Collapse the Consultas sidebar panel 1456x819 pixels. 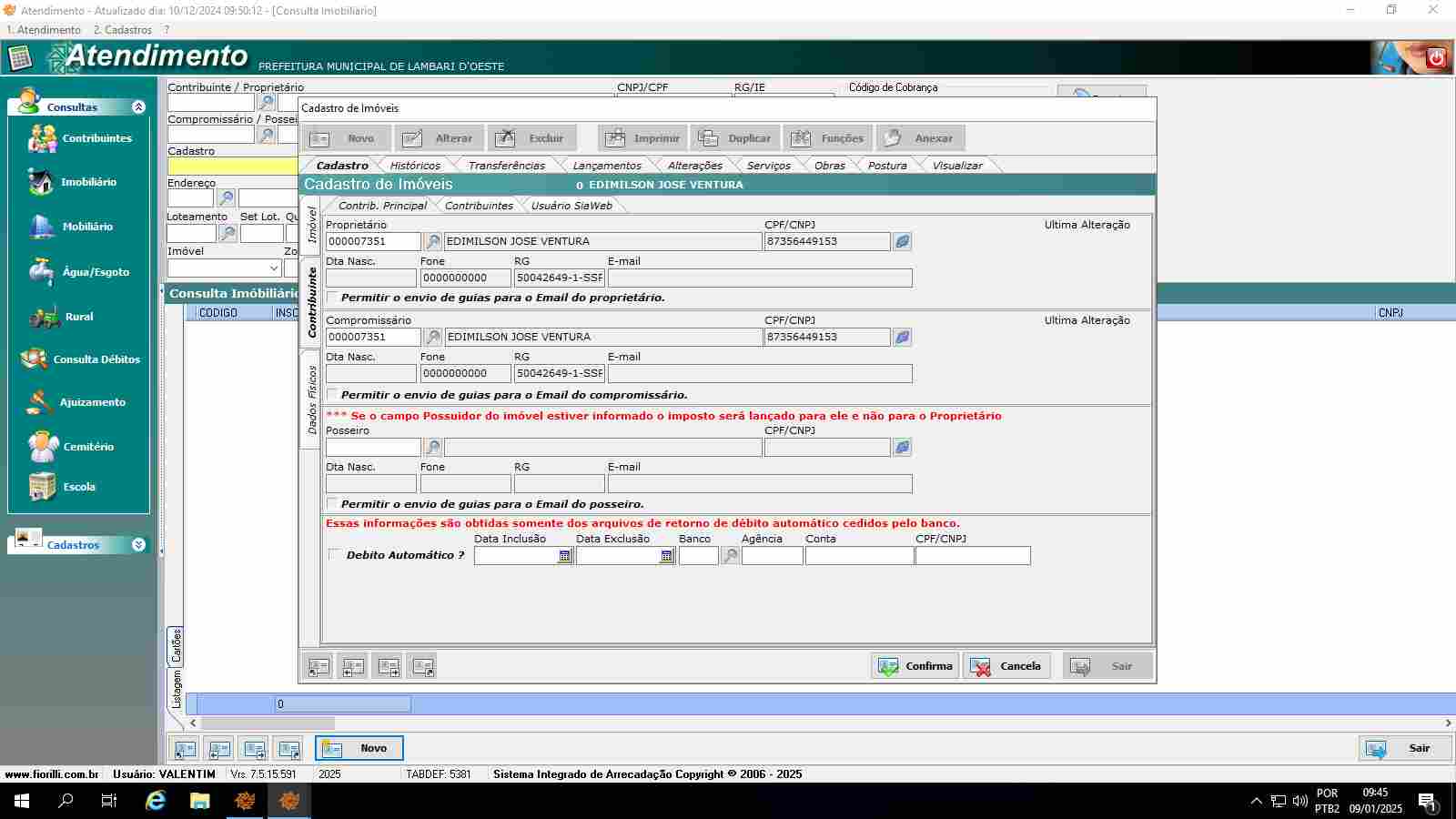point(138,107)
